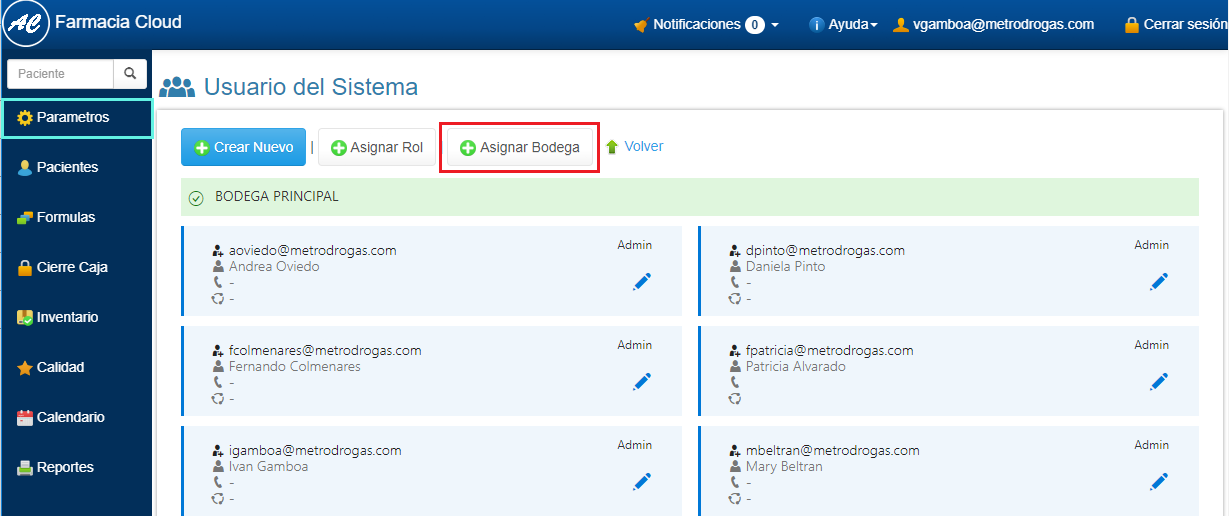Edit Mary Beltran using the pencil icon
Viewport: 1229px width, 516px height.
tap(1159, 482)
